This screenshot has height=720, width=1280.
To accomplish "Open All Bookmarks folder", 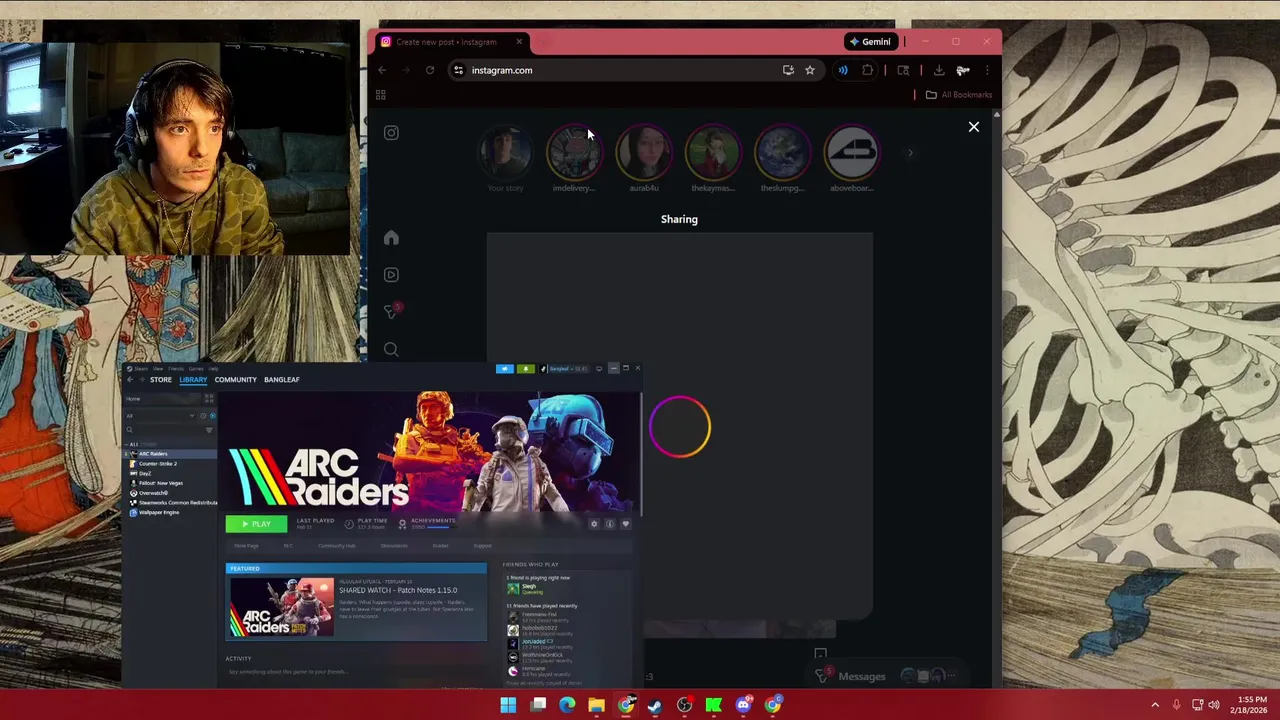I will point(959,95).
